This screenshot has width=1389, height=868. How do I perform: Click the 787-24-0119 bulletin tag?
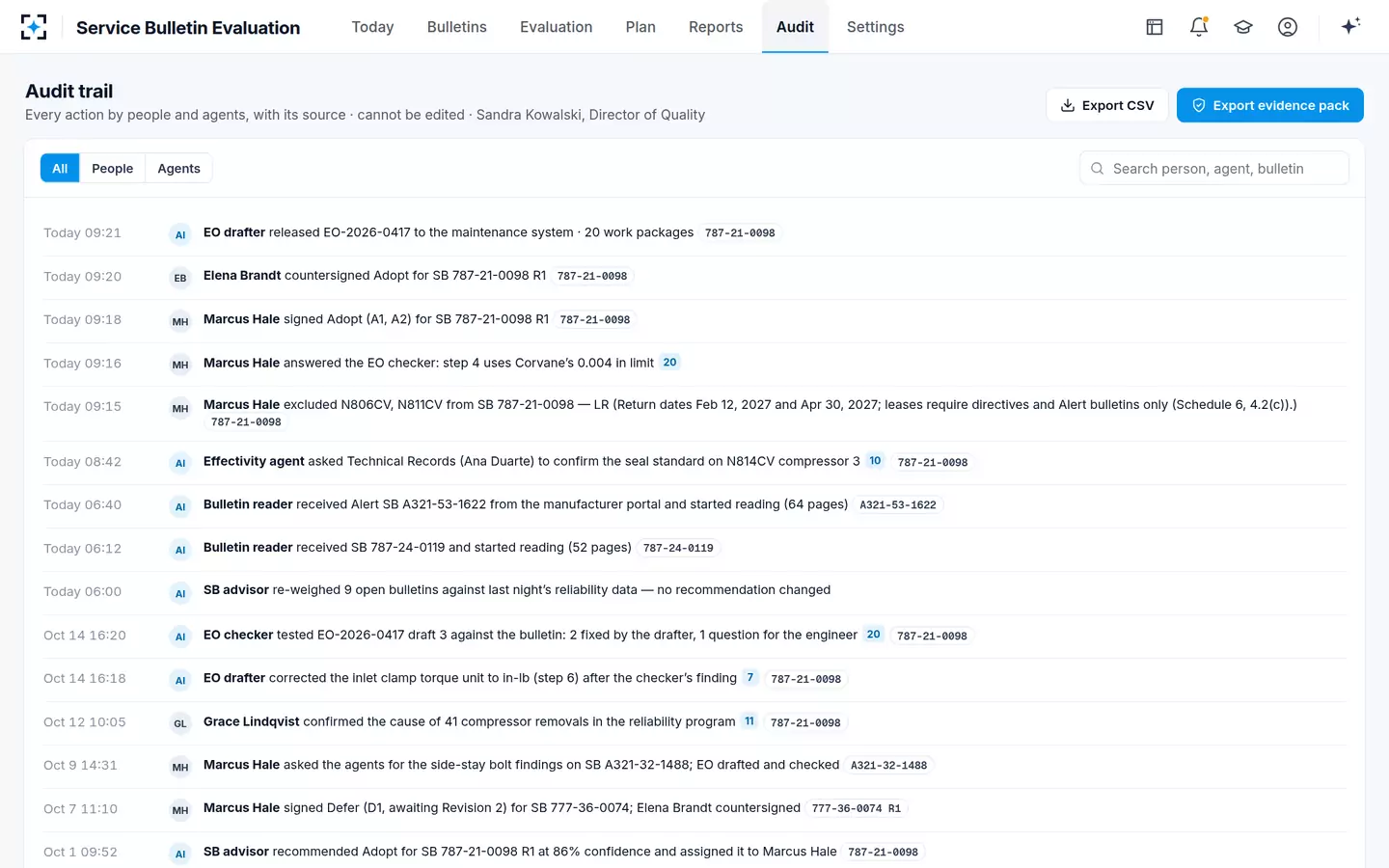pos(678,549)
